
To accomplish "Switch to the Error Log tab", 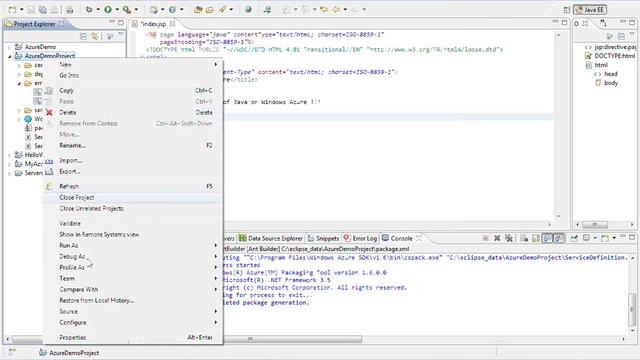I will click(360, 238).
